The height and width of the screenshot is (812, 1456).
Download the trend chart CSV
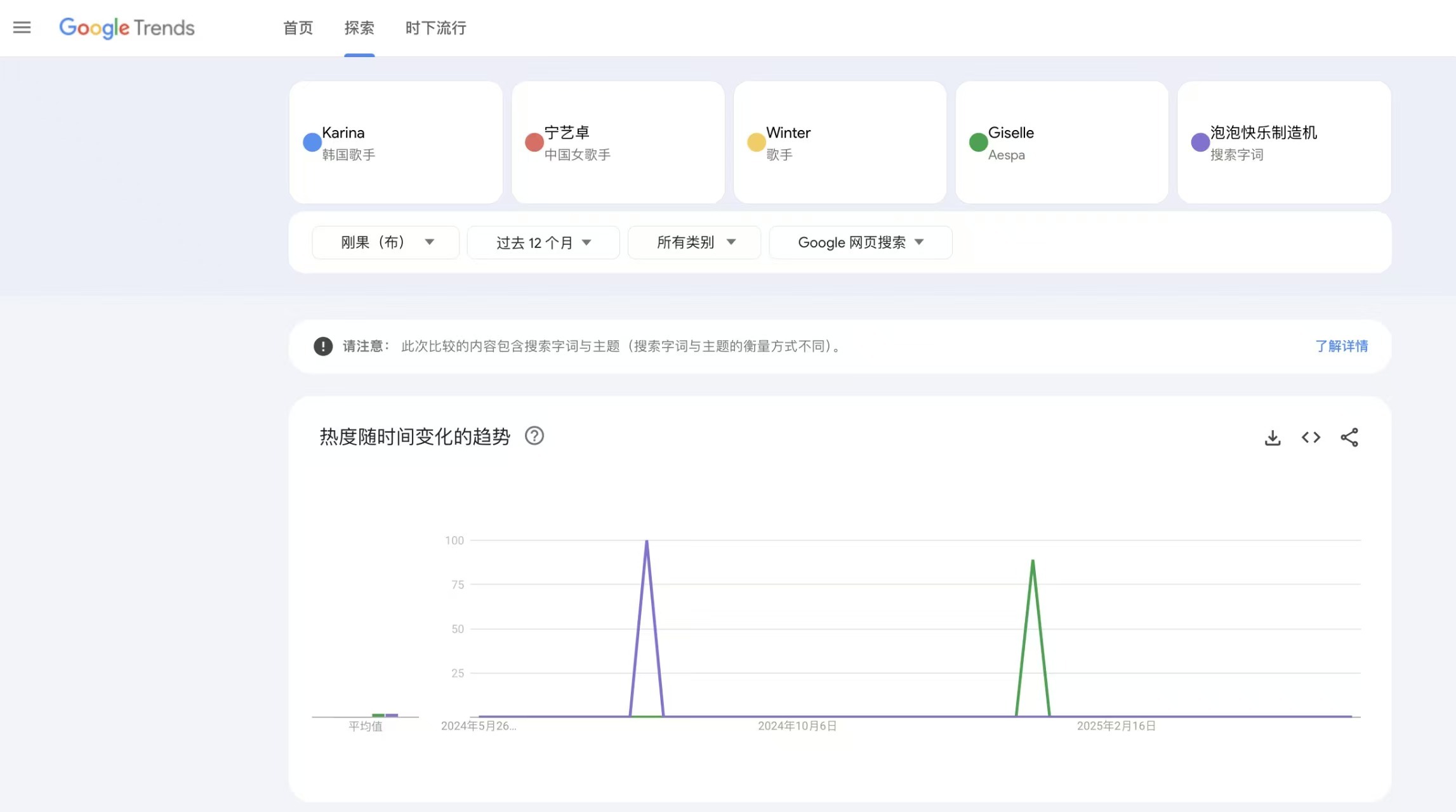click(x=1273, y=438)
